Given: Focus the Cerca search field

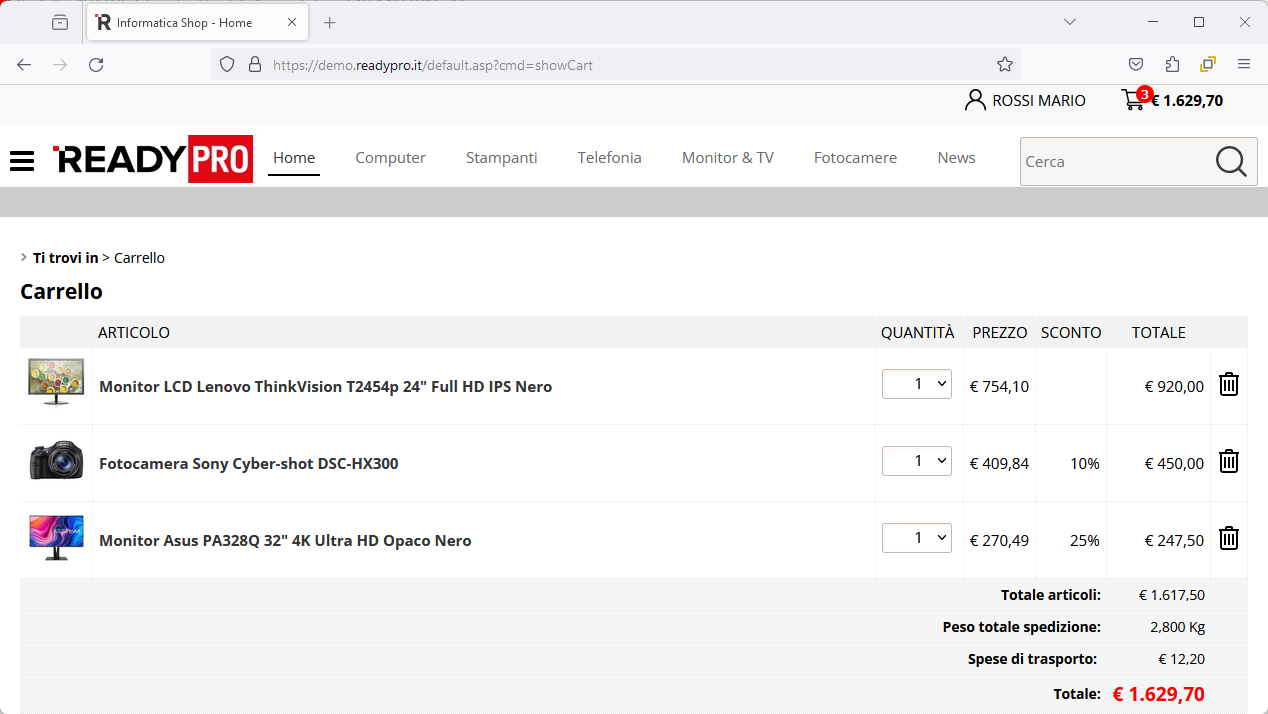Looking at the screenshot, I should (1117, 161).
